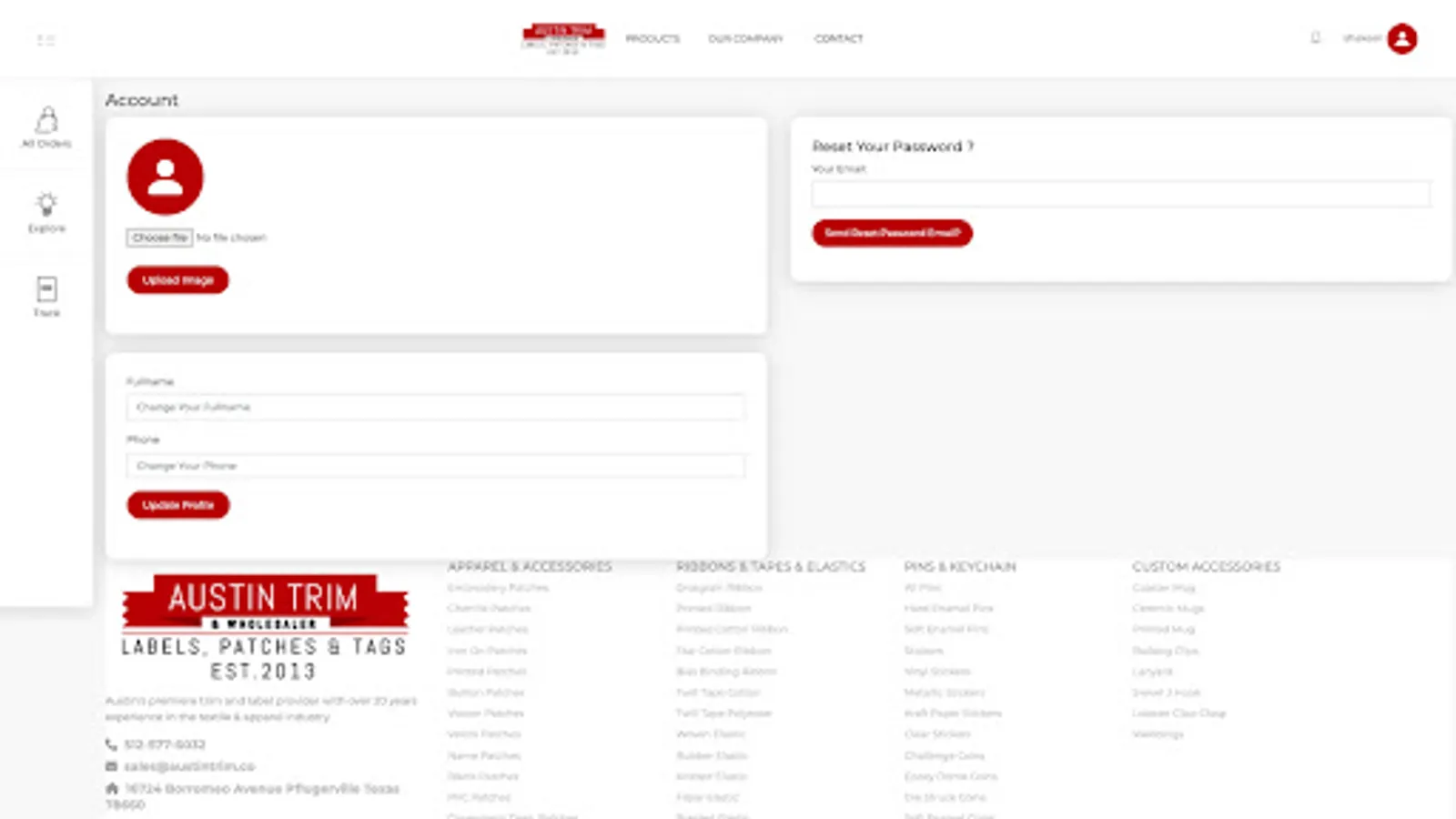
Task: Open the Lobster Claw Clasp footer link
Action: point(1179,713)
